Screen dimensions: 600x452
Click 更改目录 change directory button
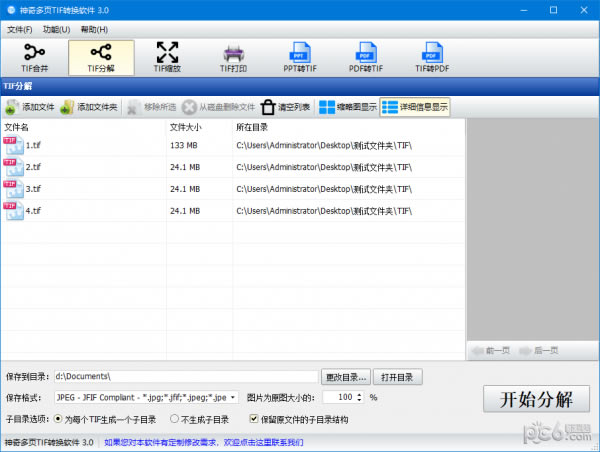pyautogui.click(x=346, y=377)
